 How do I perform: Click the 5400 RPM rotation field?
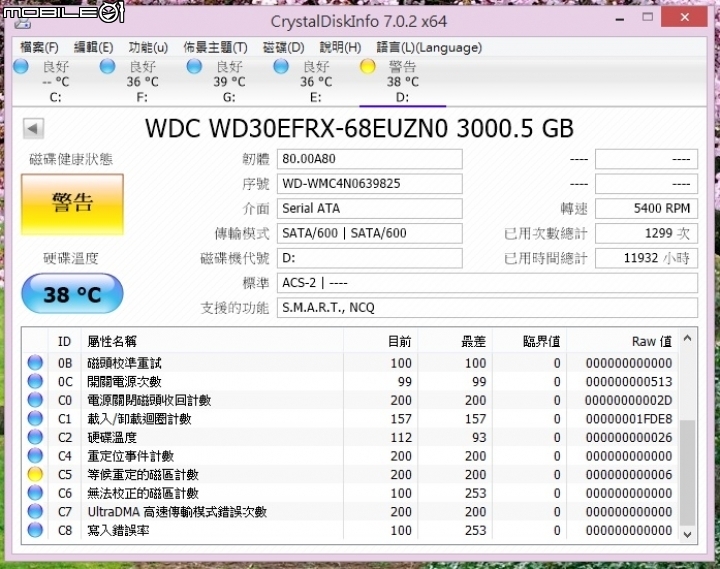pos(647,208)
